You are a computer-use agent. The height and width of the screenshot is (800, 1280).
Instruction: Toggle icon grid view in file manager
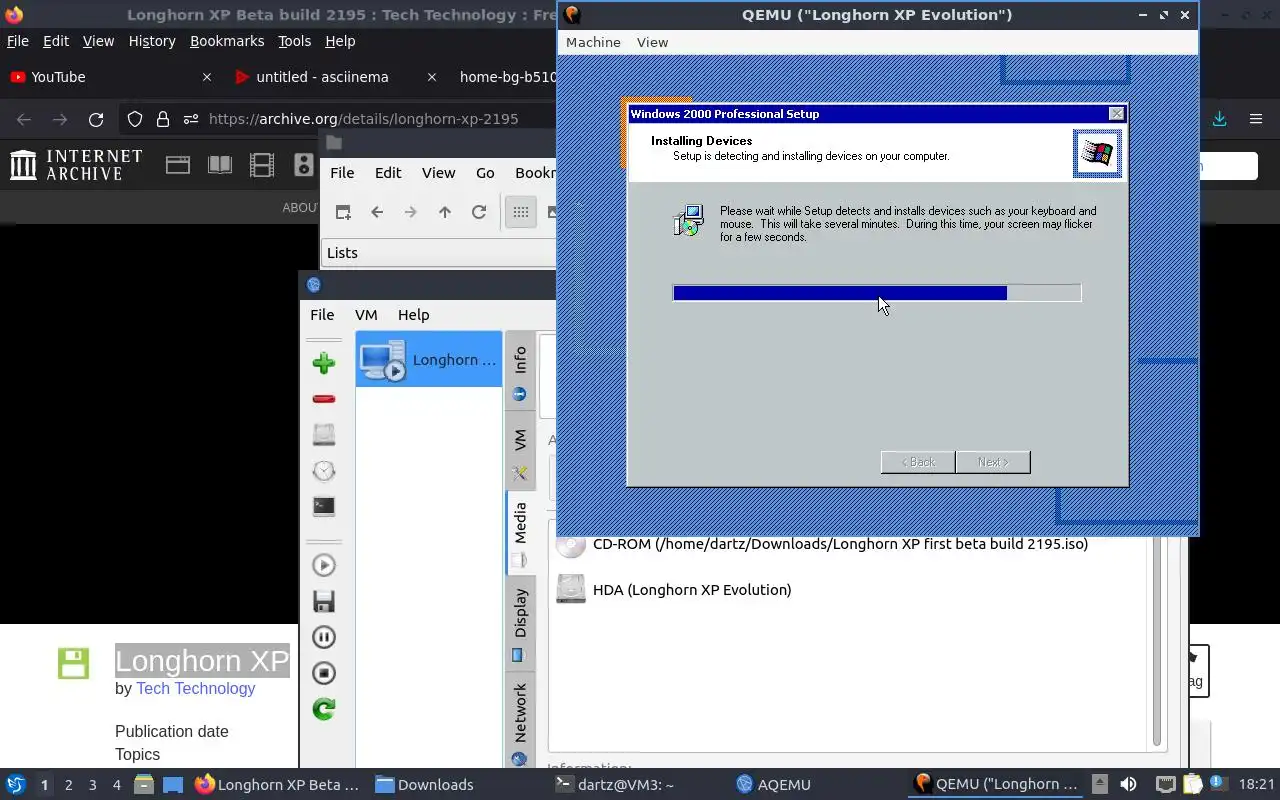[x=521, y=212]
